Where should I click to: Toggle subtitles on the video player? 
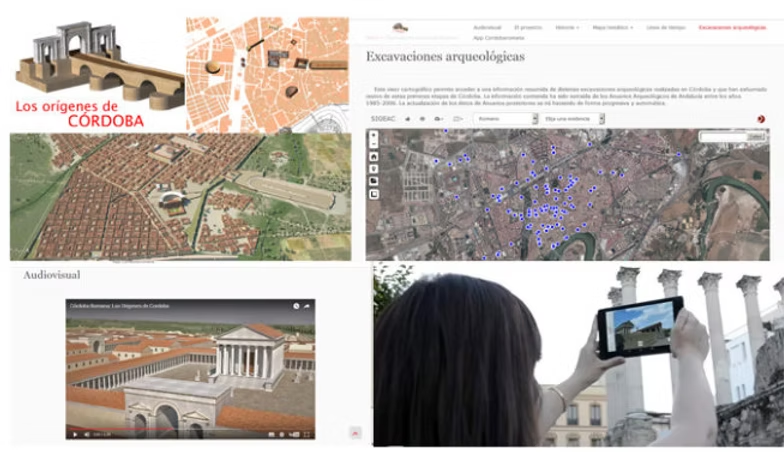[x=269, y=434]
